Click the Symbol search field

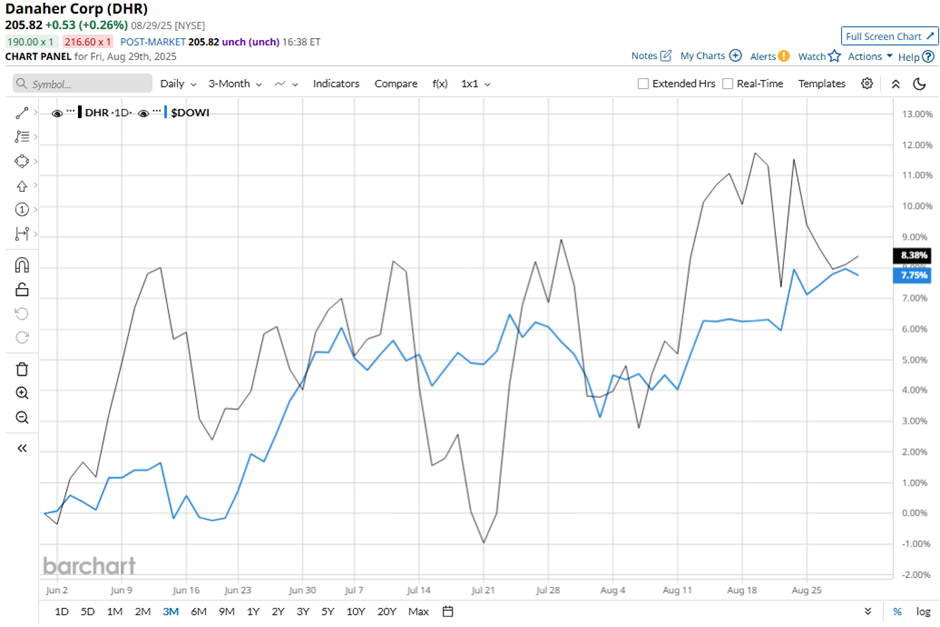coord(83,84)
